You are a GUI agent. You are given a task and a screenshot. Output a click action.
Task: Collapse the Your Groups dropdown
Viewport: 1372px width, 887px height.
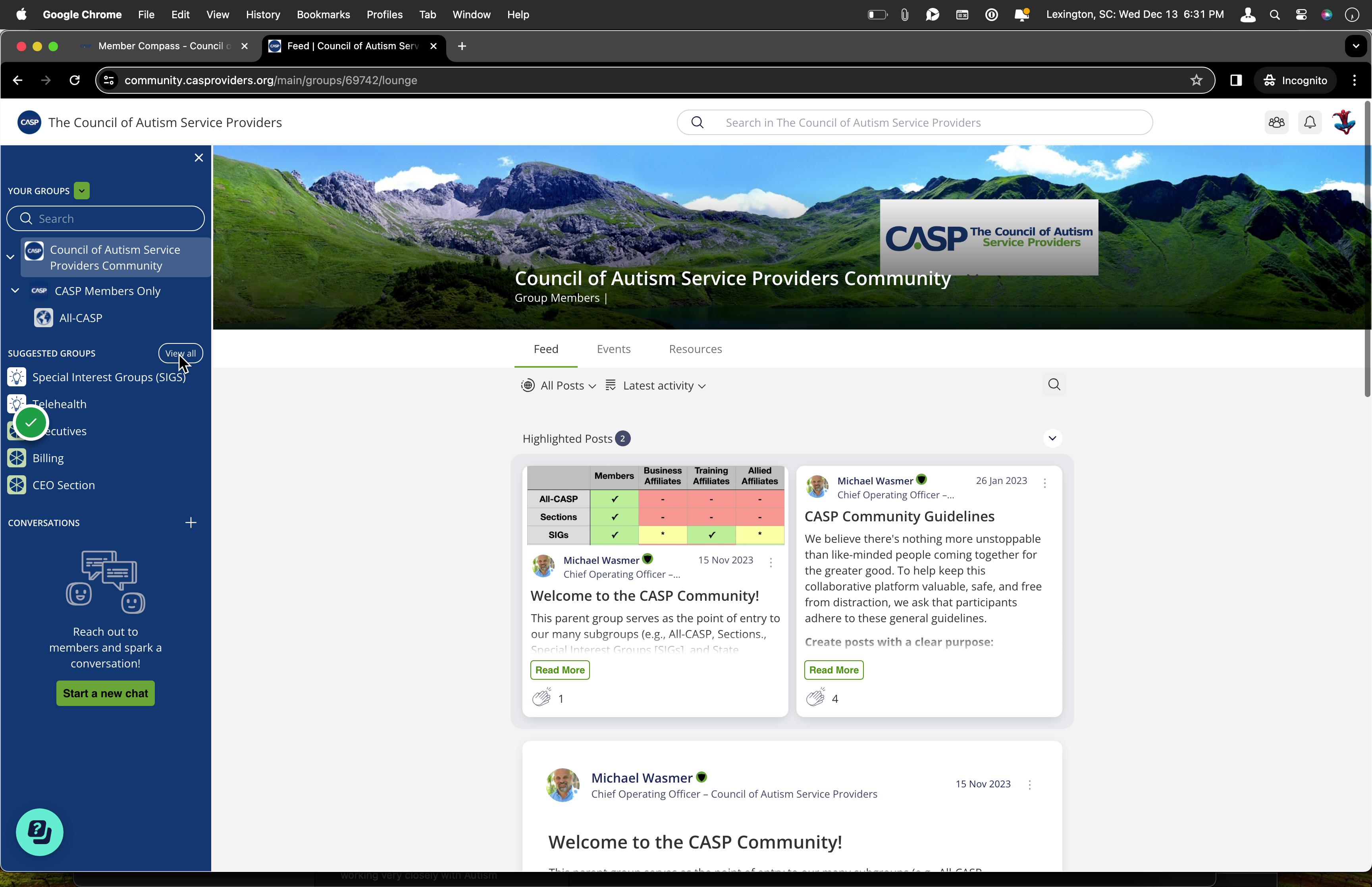tap(82, 191)
